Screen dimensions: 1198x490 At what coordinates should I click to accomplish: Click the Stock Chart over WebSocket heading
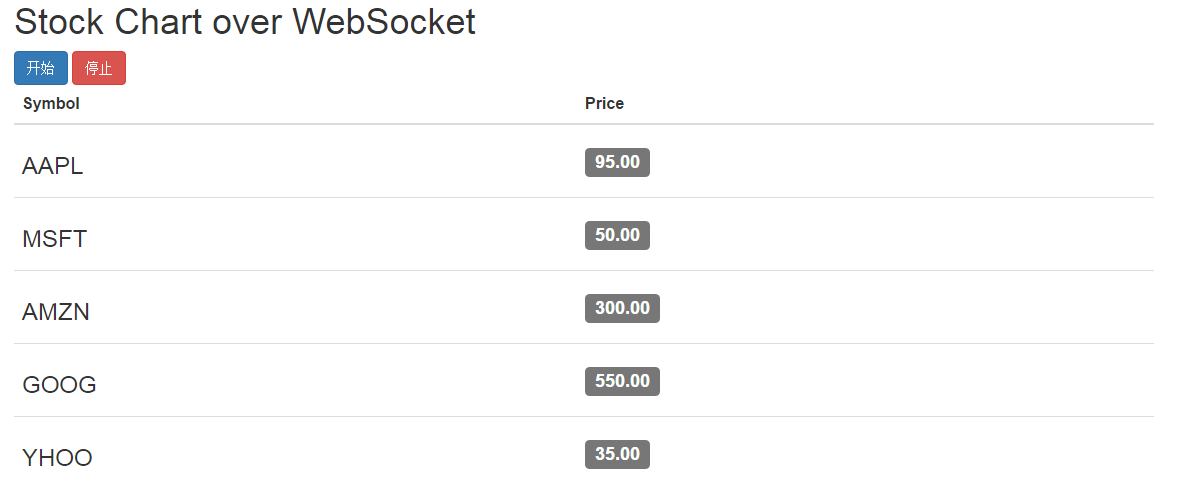pyautogui.click(x=245, y=22)
